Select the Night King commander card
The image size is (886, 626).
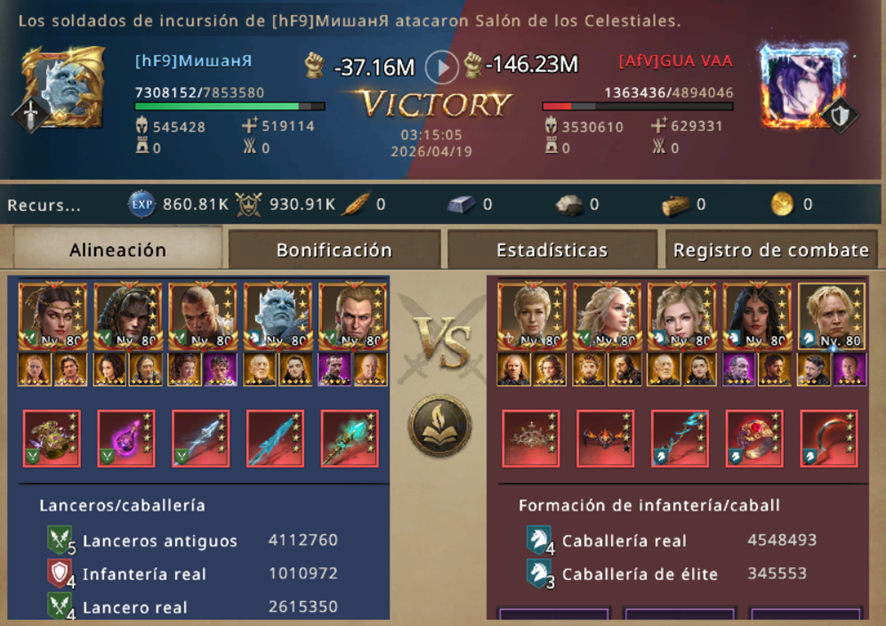(277, 316)
